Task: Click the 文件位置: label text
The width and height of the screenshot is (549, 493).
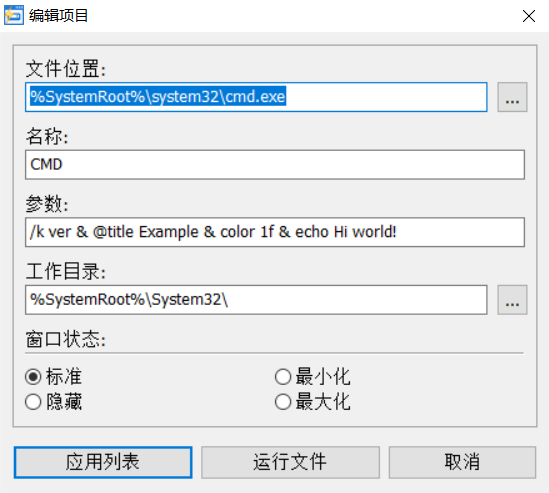Action: pos(65,69)
